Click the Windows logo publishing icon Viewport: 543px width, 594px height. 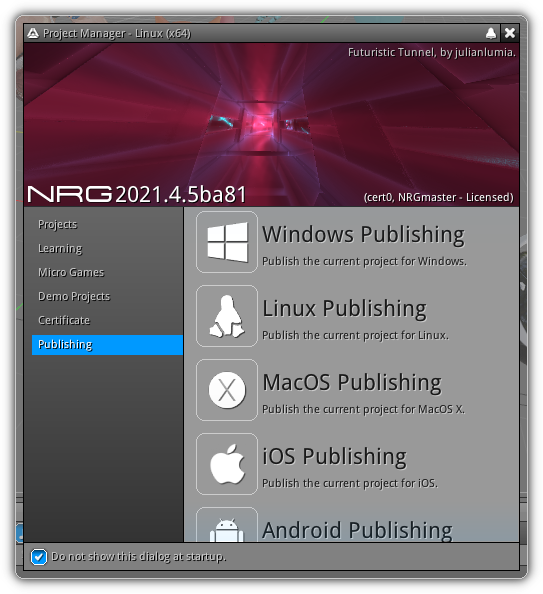coord(227,242)
